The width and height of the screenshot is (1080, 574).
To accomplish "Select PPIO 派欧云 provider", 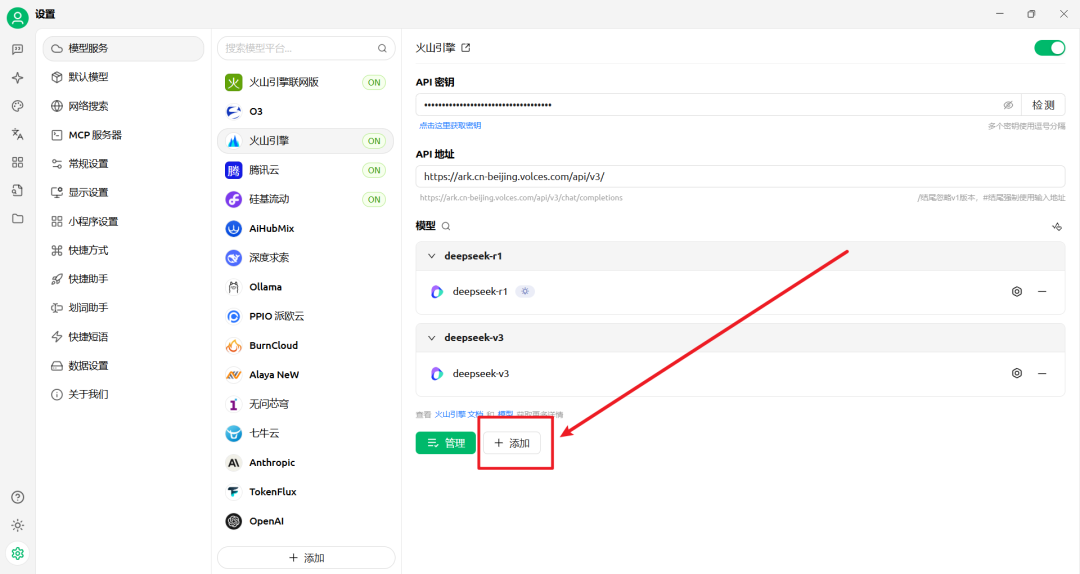I will (306, 316).
